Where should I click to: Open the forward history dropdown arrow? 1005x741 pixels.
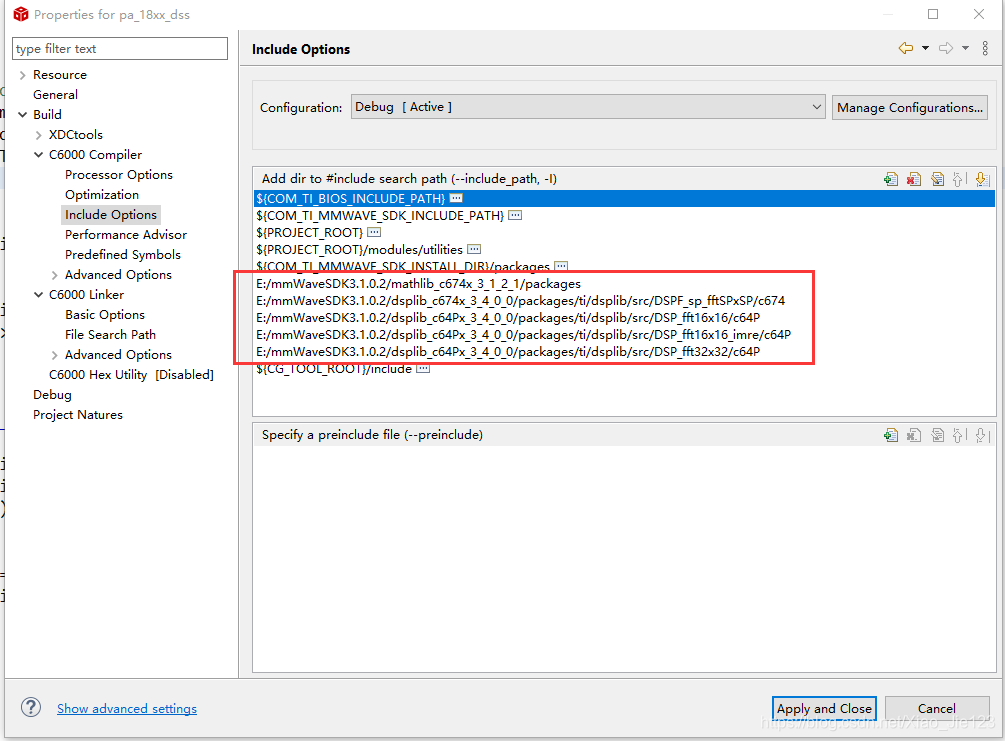[965, 48]
